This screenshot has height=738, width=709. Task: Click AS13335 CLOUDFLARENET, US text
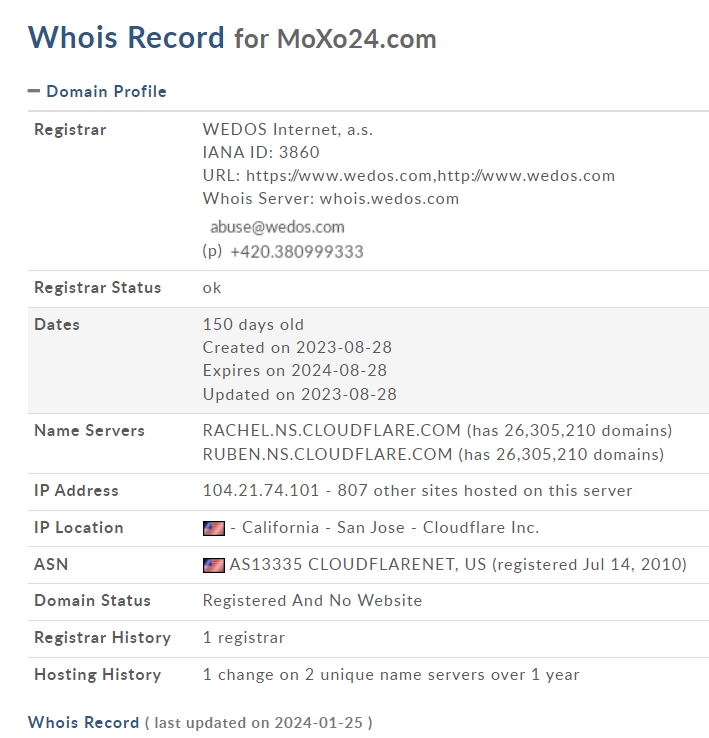pos(358,564)
